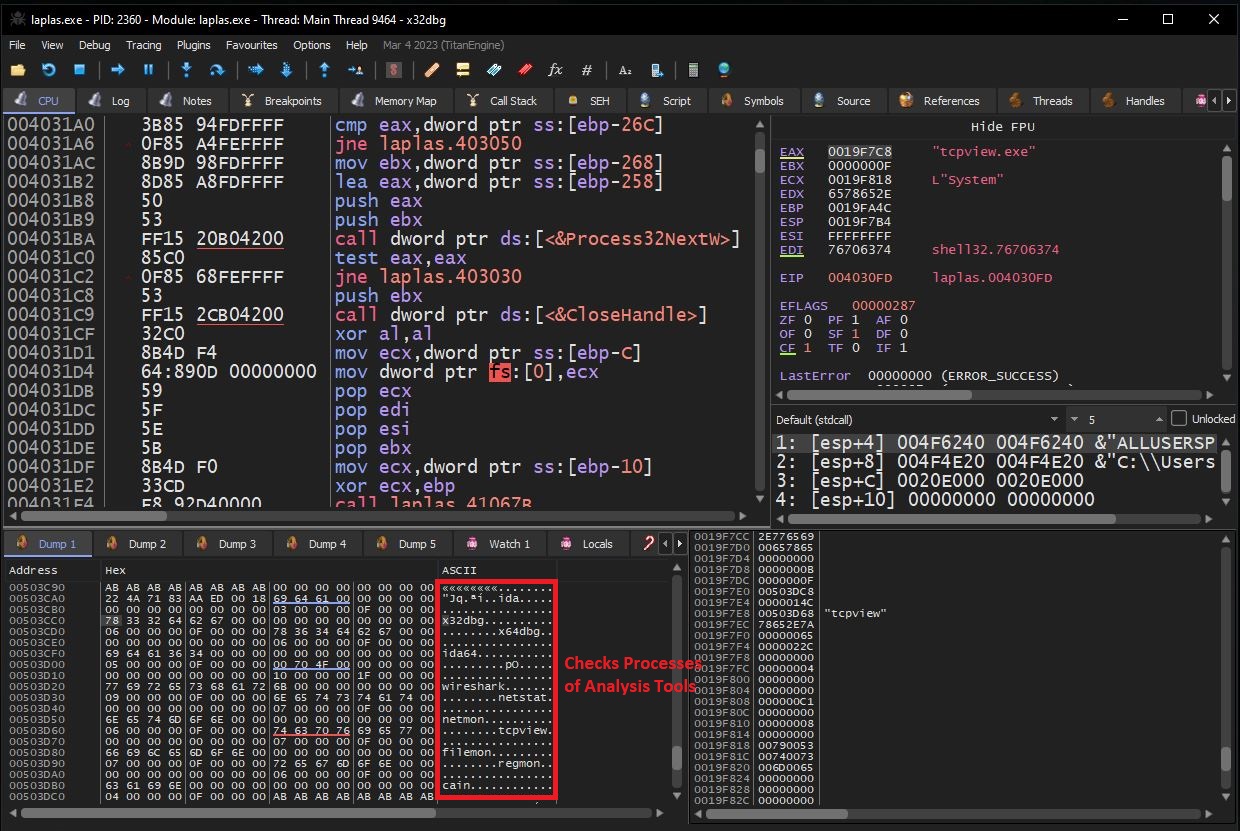
Task: Click the Hide FPU button
Action: [1002, 127]
